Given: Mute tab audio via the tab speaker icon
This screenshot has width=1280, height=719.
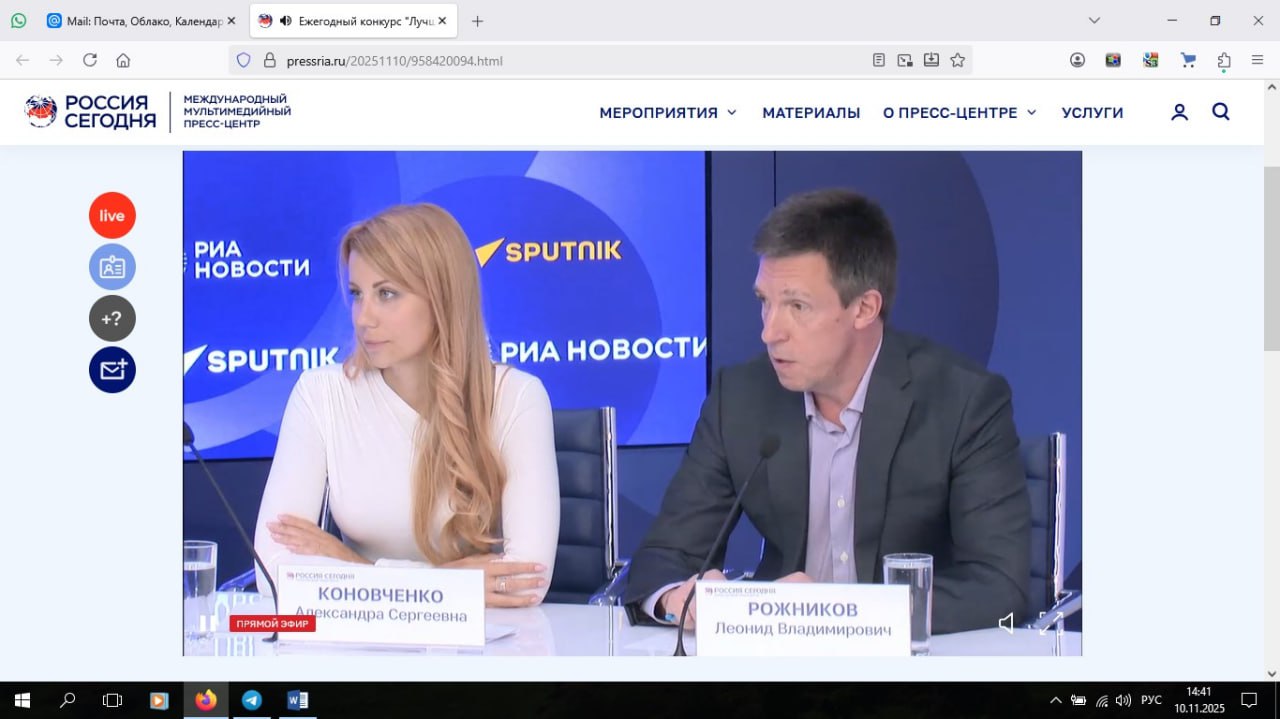Looking at the screenshot, I should [x=285, y=21].
